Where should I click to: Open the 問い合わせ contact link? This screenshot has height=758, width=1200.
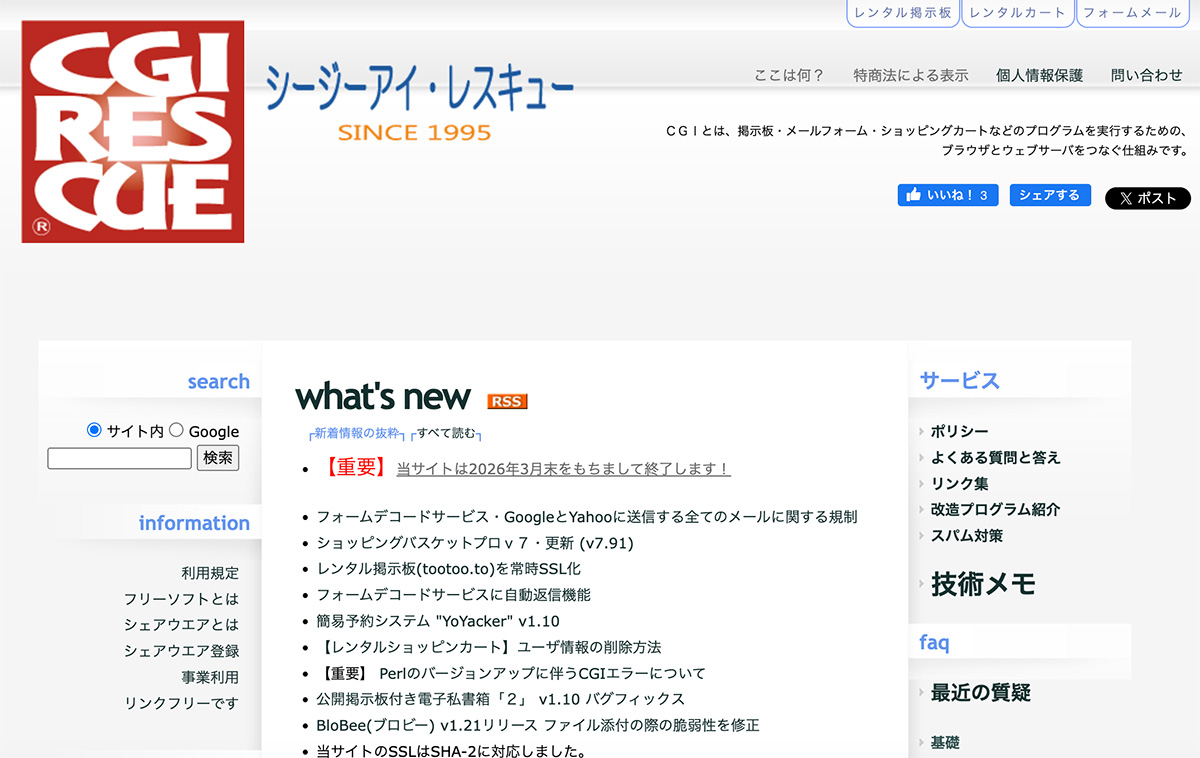point(1147,74)
